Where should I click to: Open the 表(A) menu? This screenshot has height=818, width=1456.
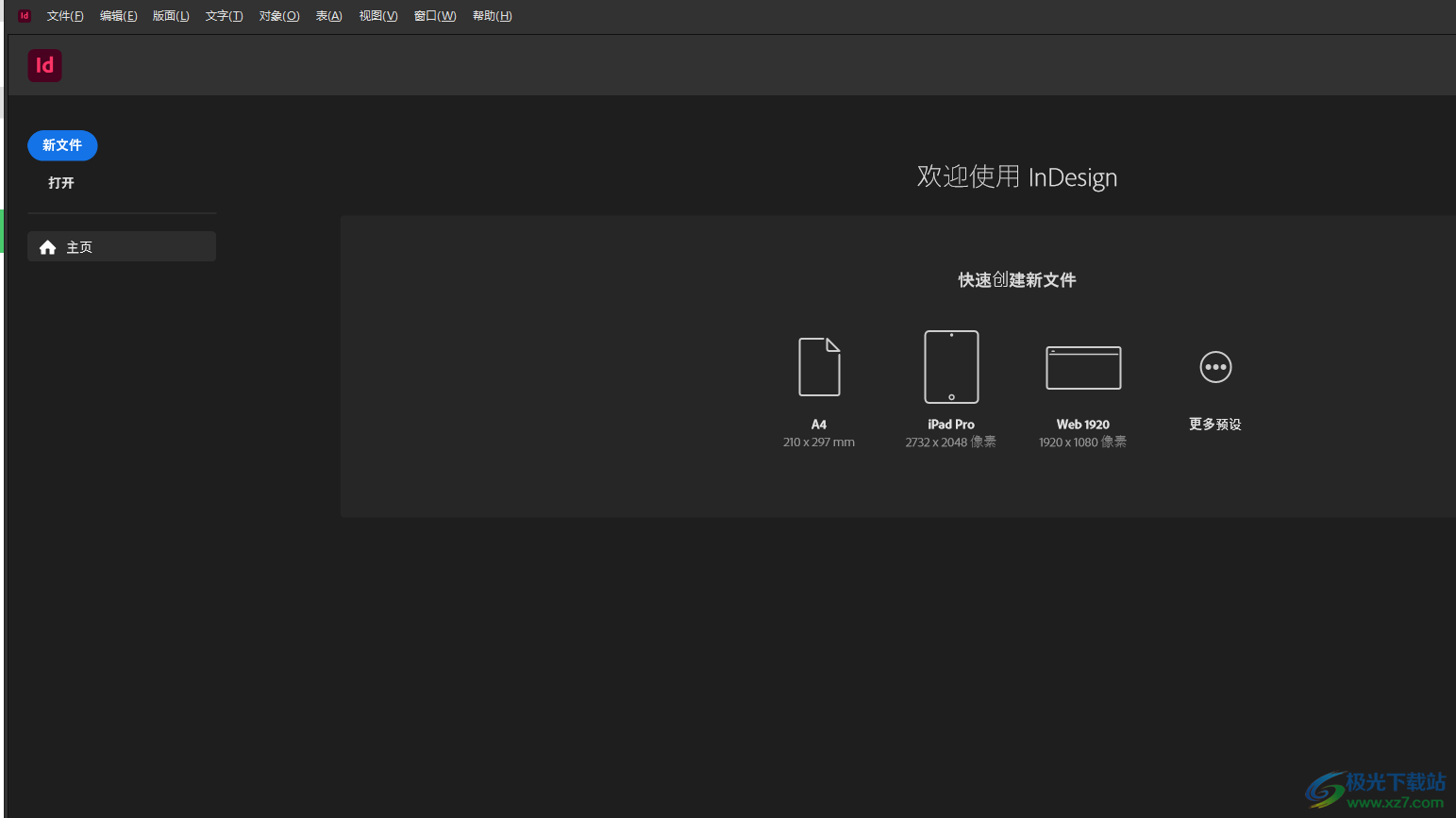point(328,16)
